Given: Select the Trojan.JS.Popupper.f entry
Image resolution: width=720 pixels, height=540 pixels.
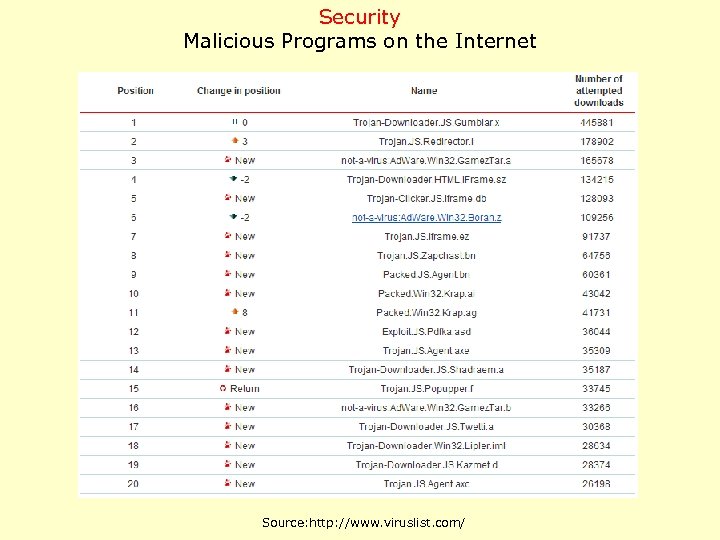Looking at the screenshot, I should [426, 389].
